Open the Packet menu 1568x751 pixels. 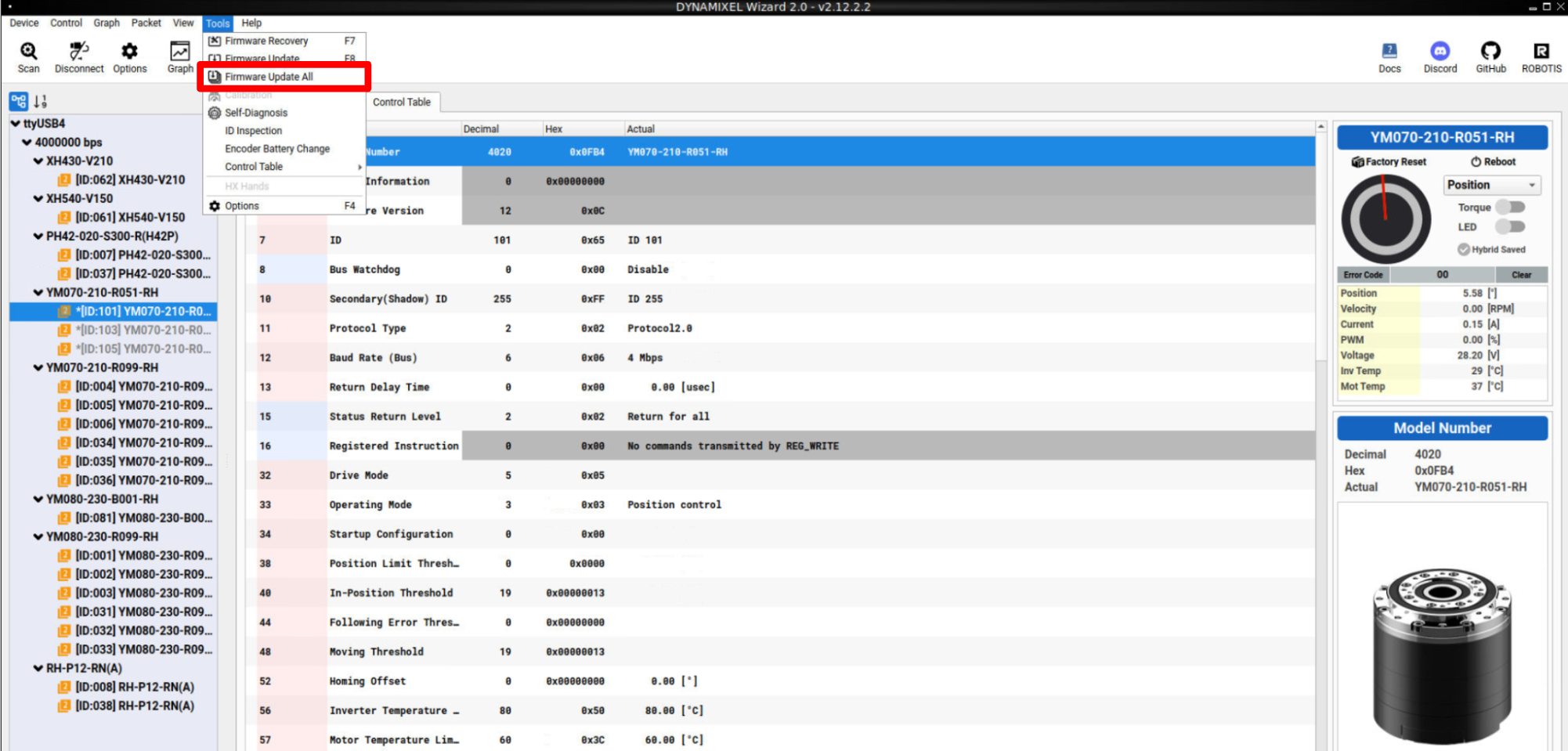146,23
